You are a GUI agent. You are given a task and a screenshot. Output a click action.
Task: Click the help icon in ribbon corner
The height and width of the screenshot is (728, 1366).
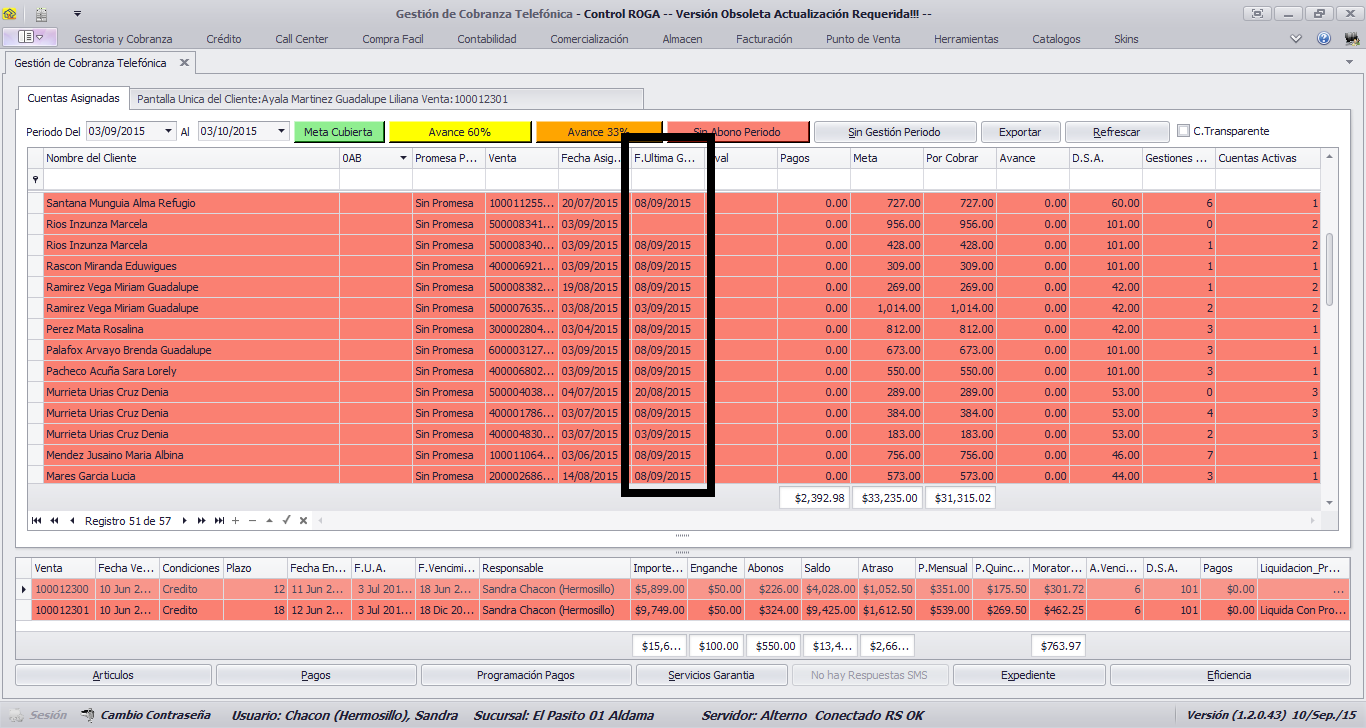1324,38
